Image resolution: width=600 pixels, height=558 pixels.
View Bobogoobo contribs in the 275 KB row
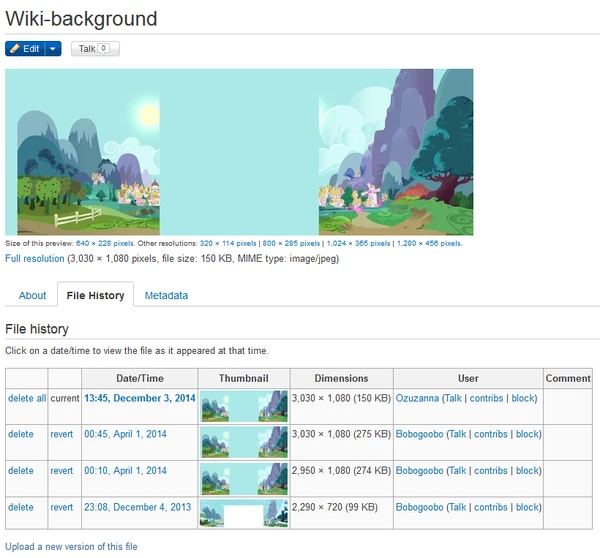click(x=491, y=434)
